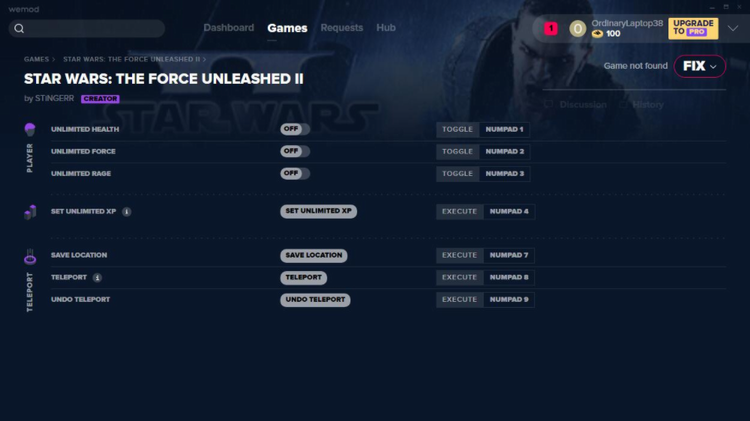Turn on Unlimited Force
Screen dimensions: 750x421
click(x=295, y=152)
